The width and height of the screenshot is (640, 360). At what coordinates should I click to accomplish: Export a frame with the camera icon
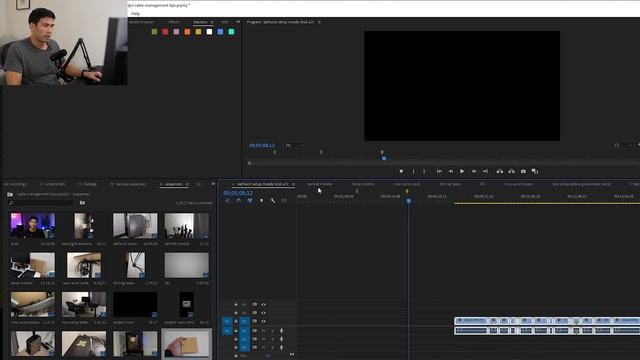pyautogui.click(x=523, y=171)
